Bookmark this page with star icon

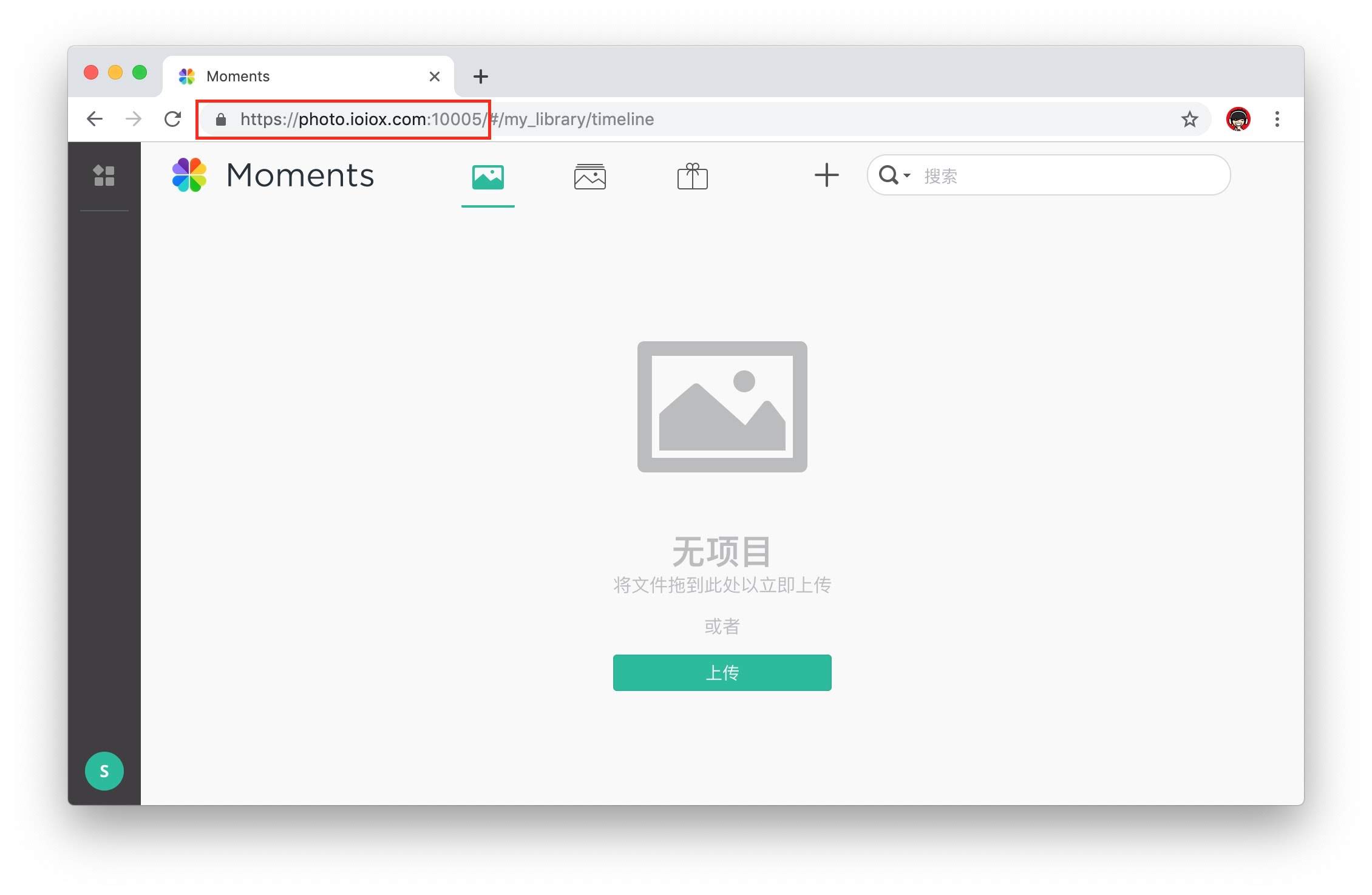click(x=1189, y=119)
